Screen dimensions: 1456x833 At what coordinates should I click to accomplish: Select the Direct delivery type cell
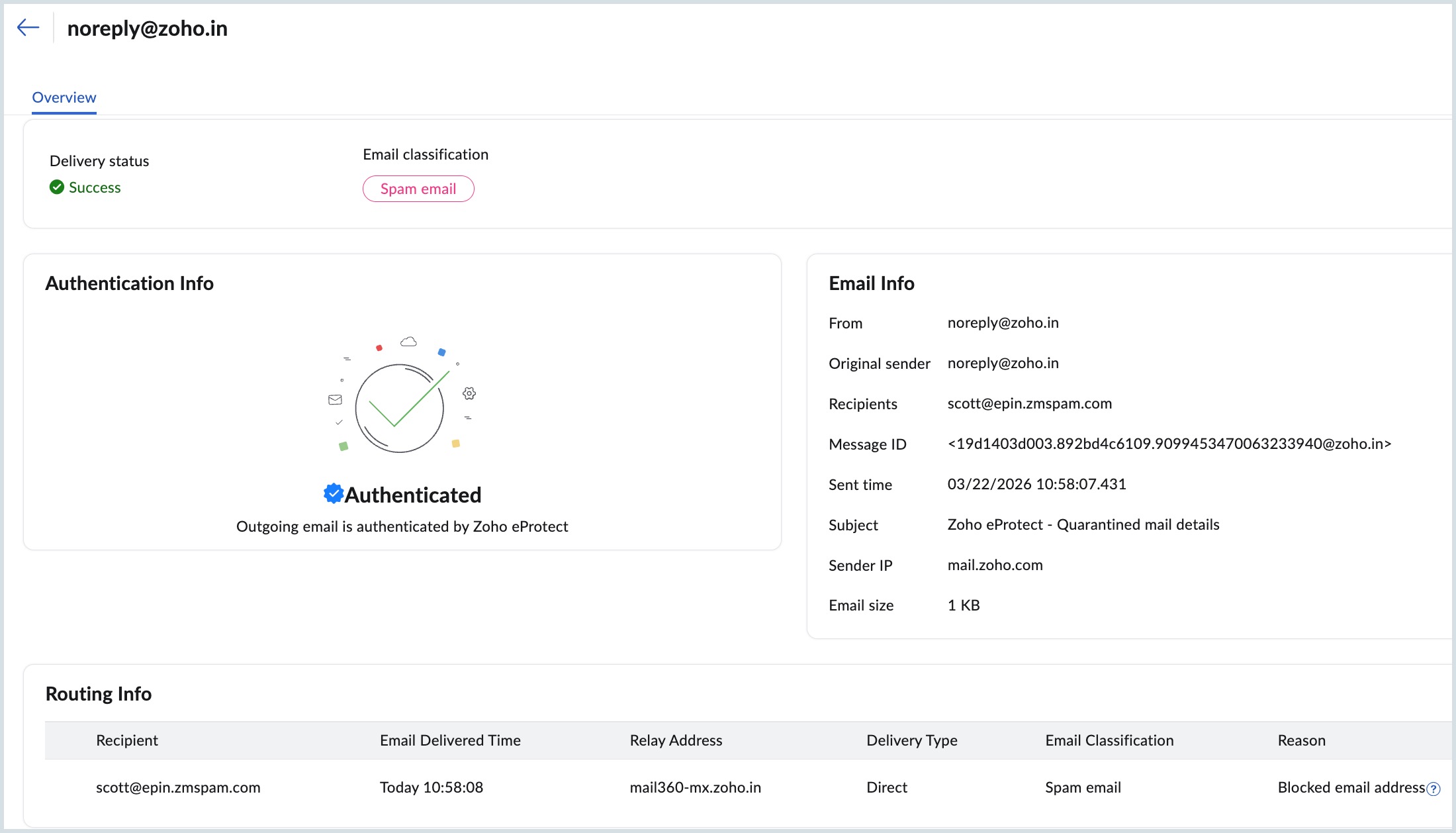coord(887,787)
